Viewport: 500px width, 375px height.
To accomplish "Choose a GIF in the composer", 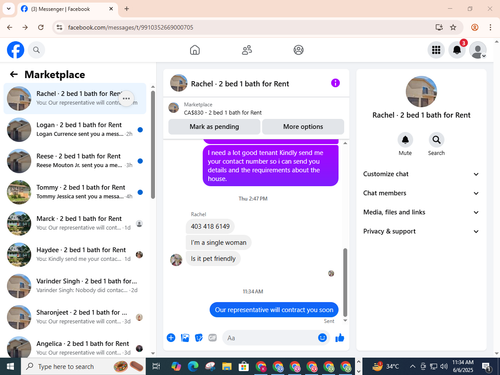I will pyautogui.click(x=212, y=338).
